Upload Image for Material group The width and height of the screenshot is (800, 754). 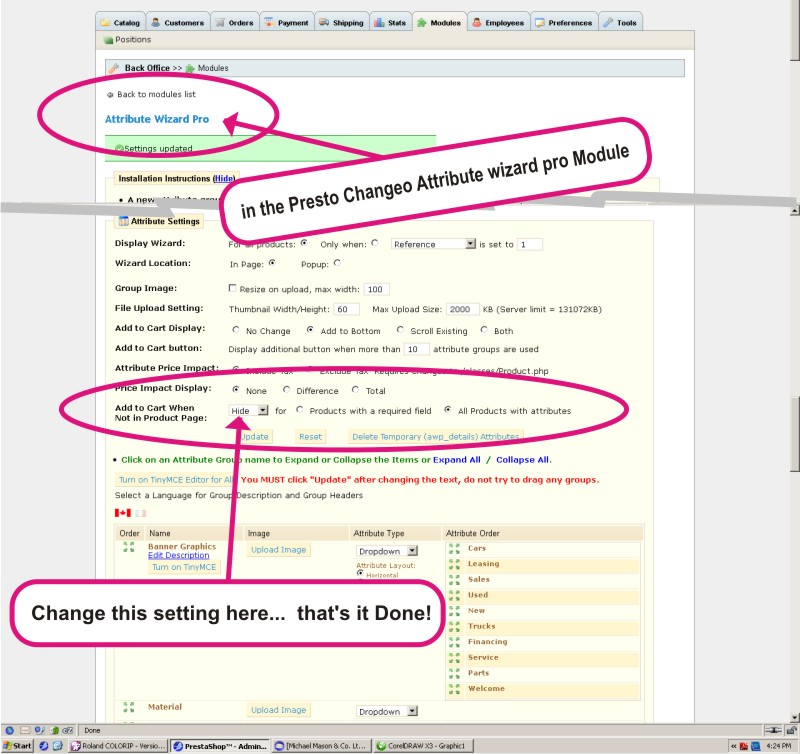point(279,710)
